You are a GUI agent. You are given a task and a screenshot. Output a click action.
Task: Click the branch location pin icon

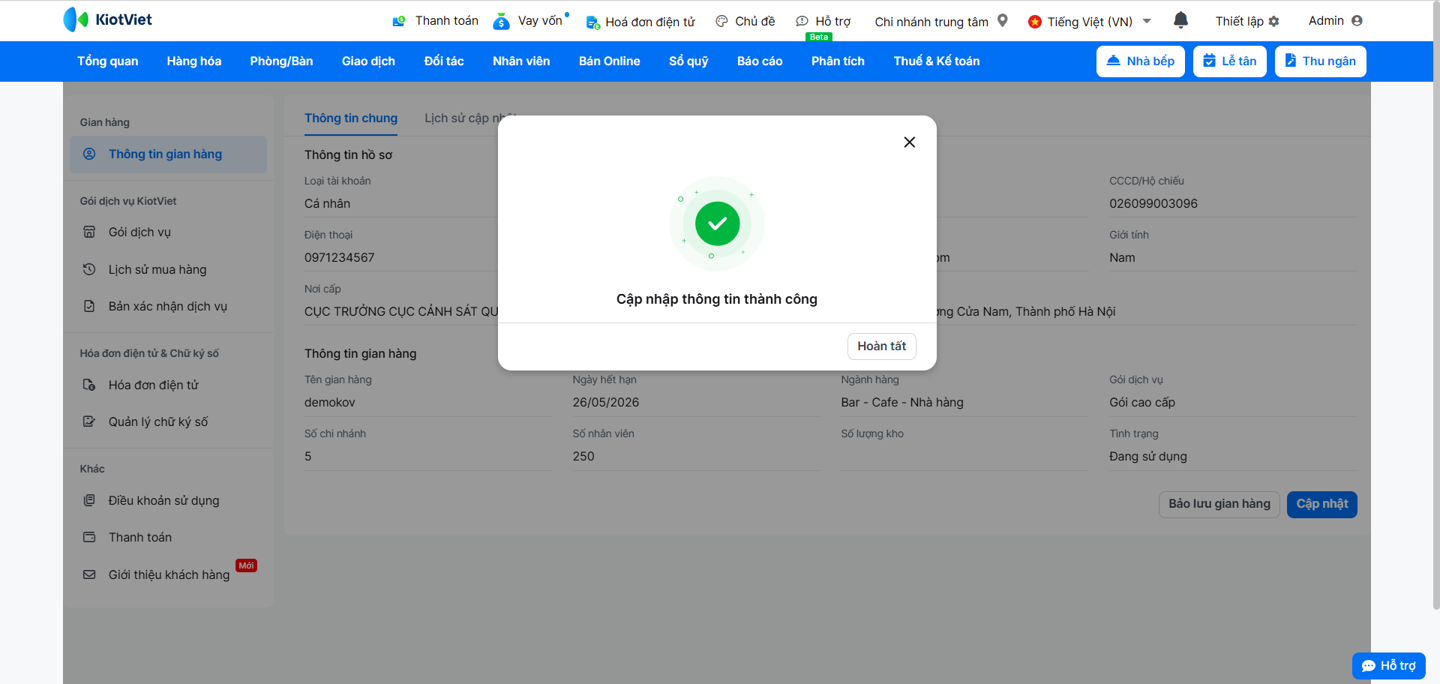point(1003,21)
